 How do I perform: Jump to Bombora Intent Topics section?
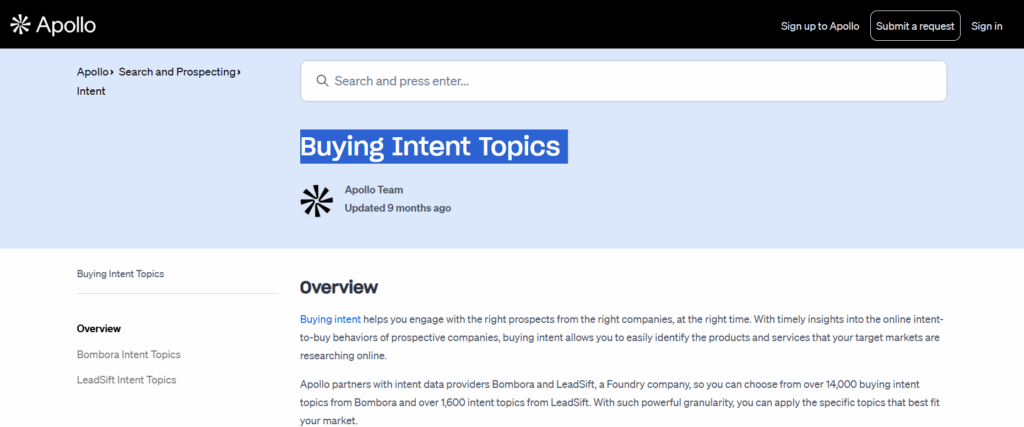pyautogui.click(x=128, y=354)
